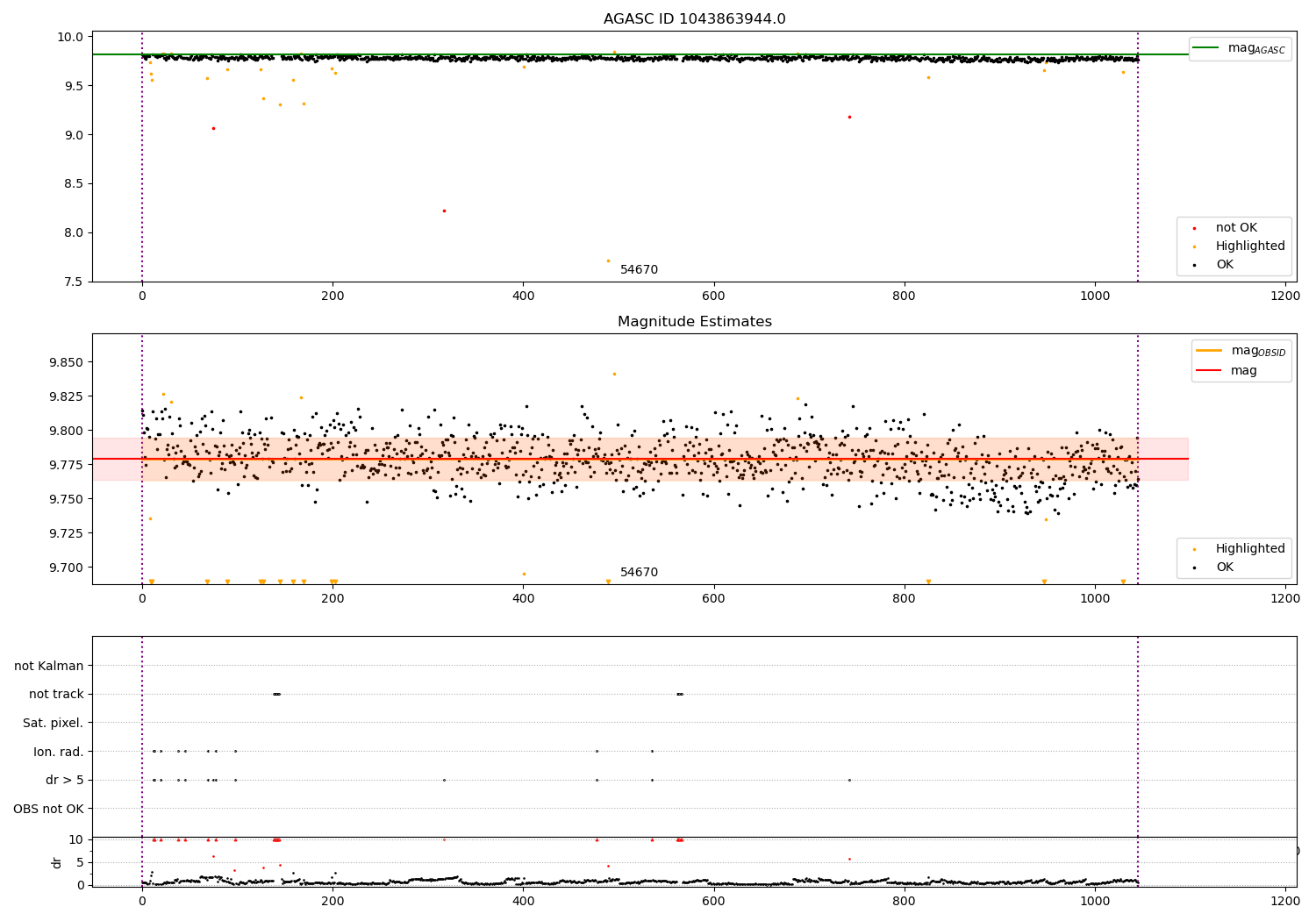Screen dimensions: 1316x921
Task: Select the 'dr > 5' row label
Action: pos(65,781)
